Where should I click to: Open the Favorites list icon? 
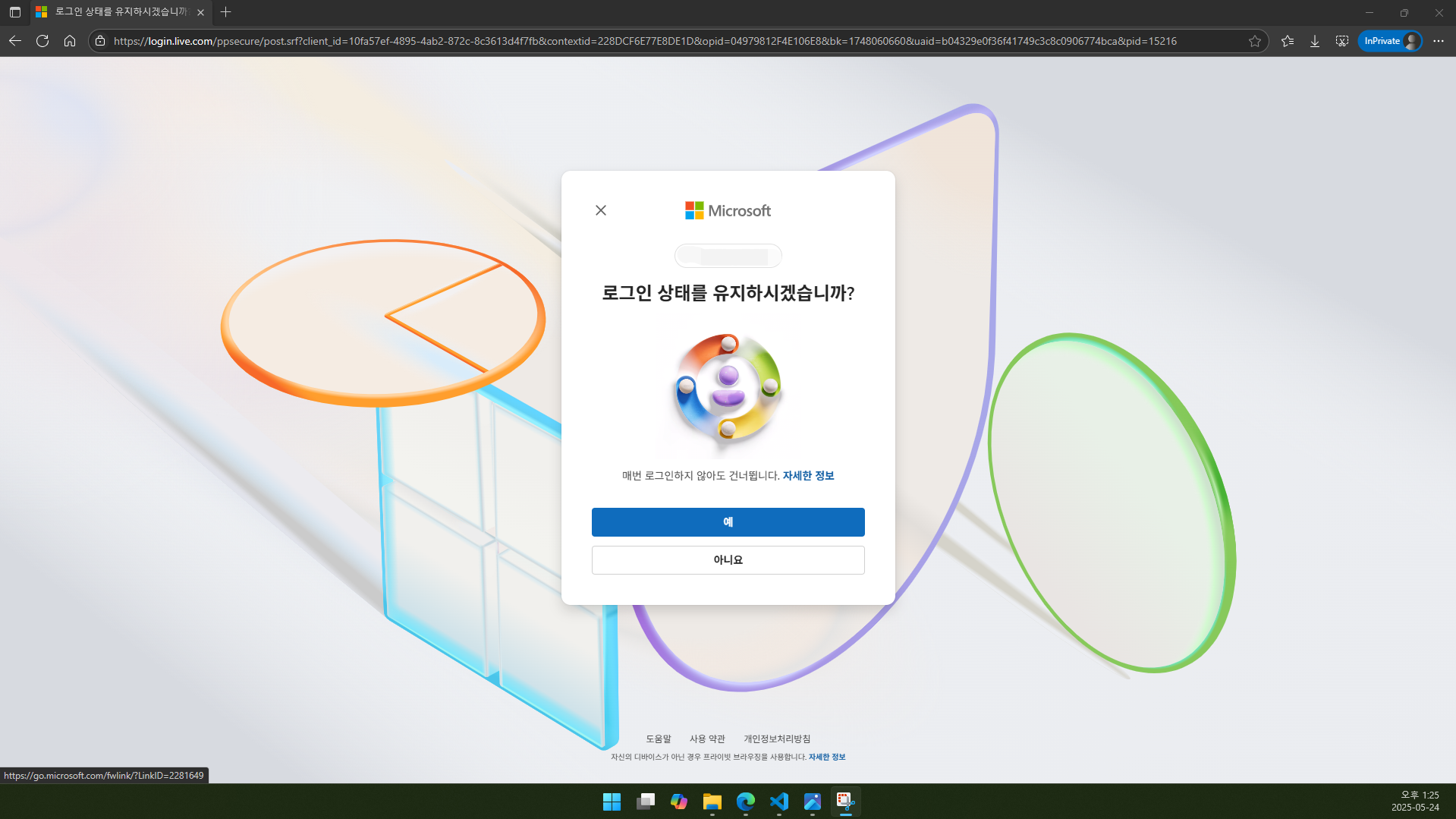1288,41
